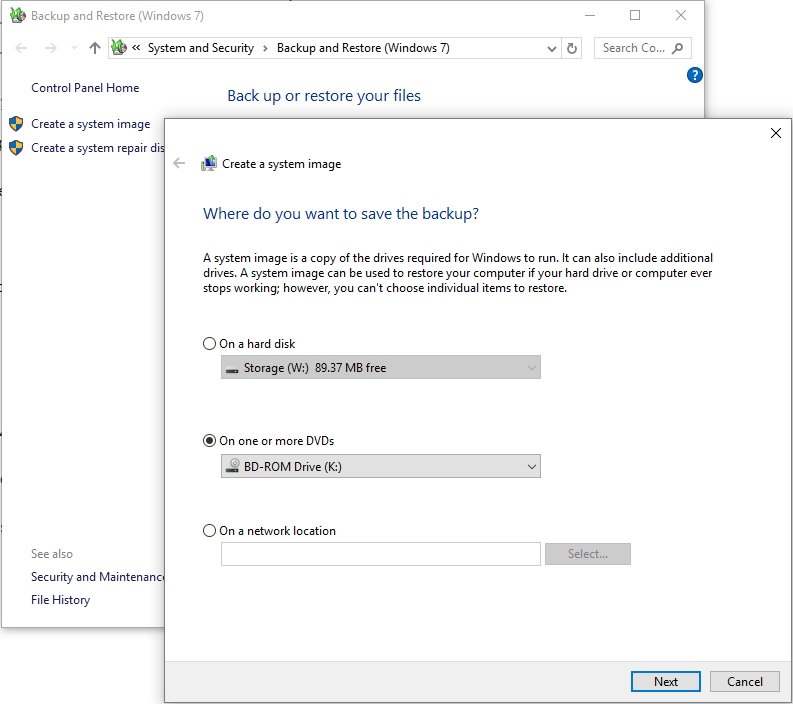The width and height of the screenshot is (793, 704).
Task: Click the Forward arrow in Backup and Restore window
Action: [51, 48]
